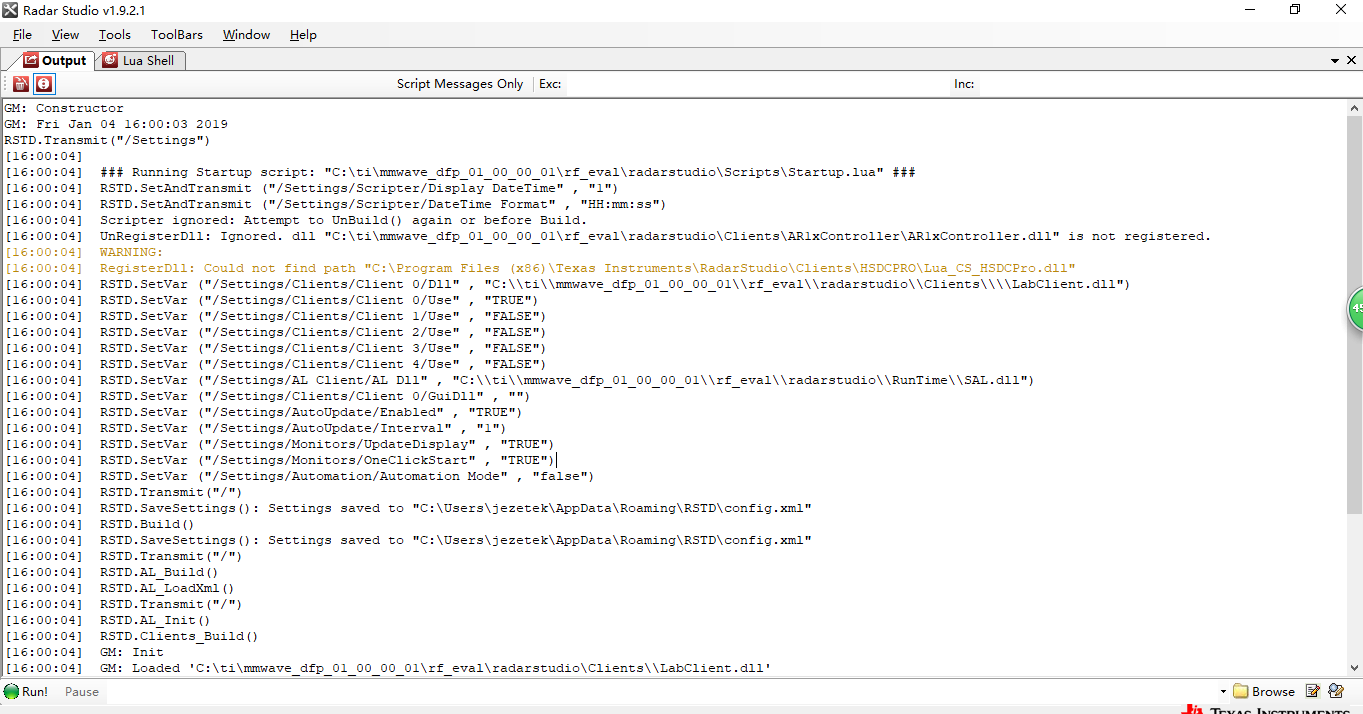1363x714 pixels.
Task: Click the Browse button
Action: [x=1264, y=691]
